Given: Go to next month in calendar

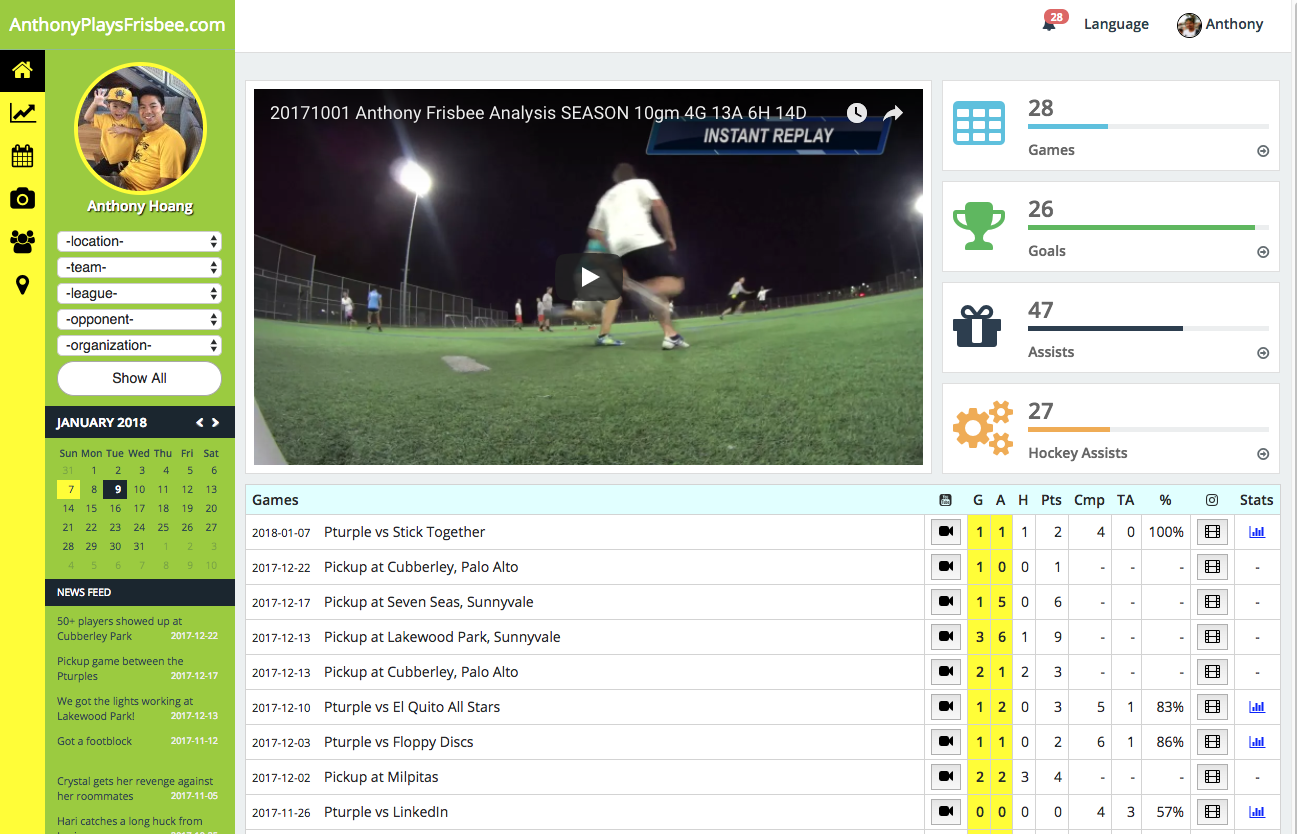Looking at the screenshot, I should tap(215, 423).
